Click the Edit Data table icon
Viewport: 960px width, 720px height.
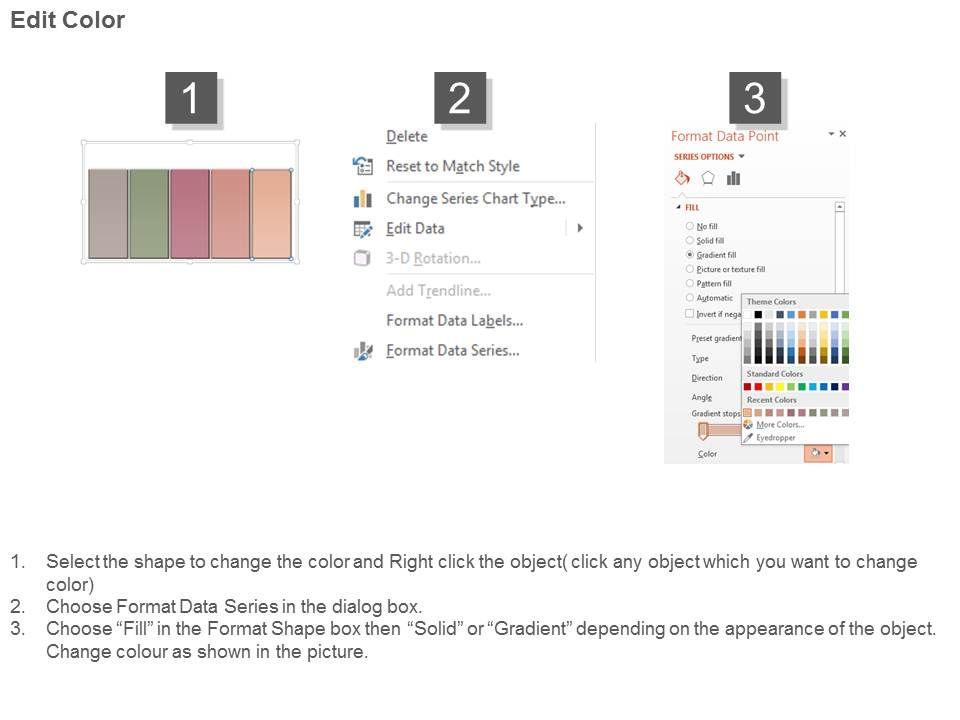362,228
